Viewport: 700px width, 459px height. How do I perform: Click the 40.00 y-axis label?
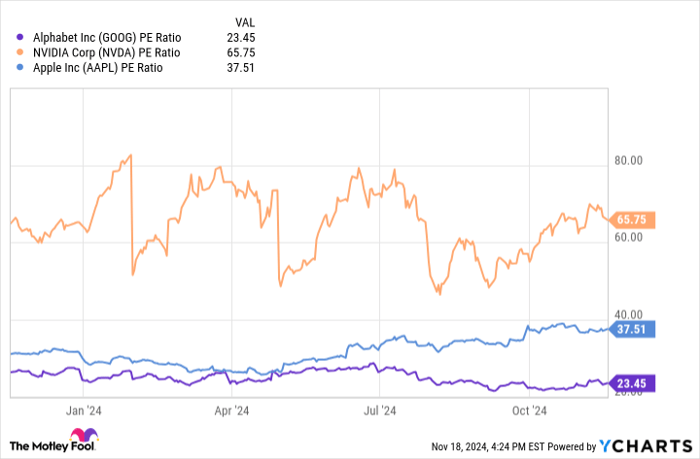coord(630,319)
